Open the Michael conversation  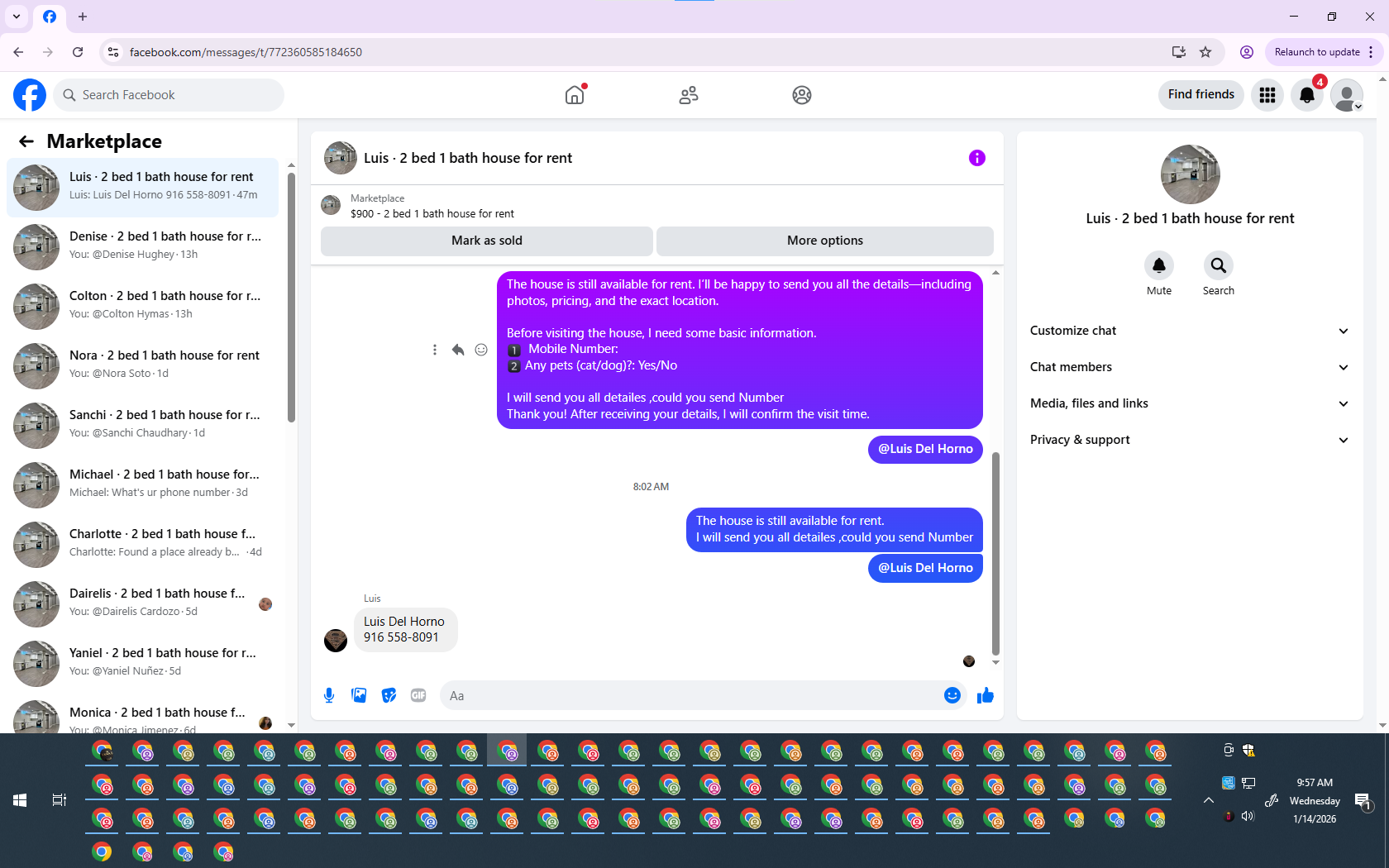tap(142, 485)
